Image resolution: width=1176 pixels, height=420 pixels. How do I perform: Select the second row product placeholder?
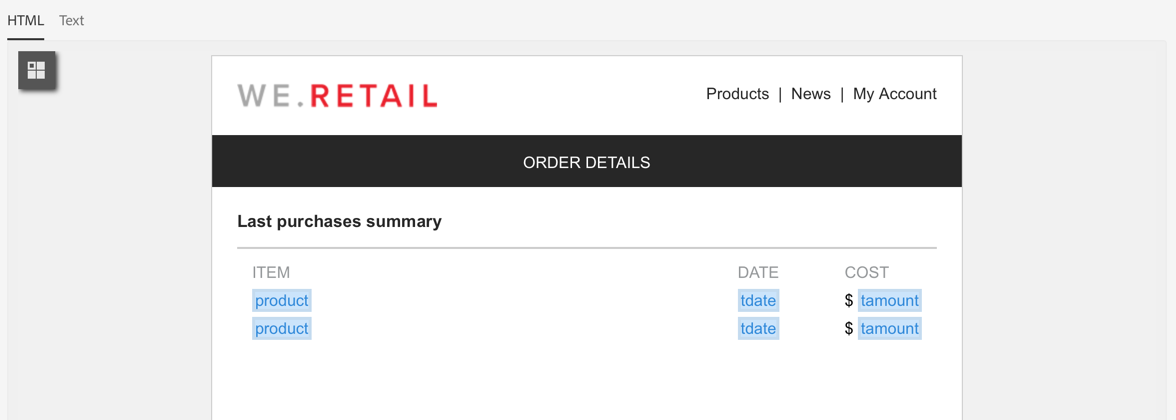point(282,328)
